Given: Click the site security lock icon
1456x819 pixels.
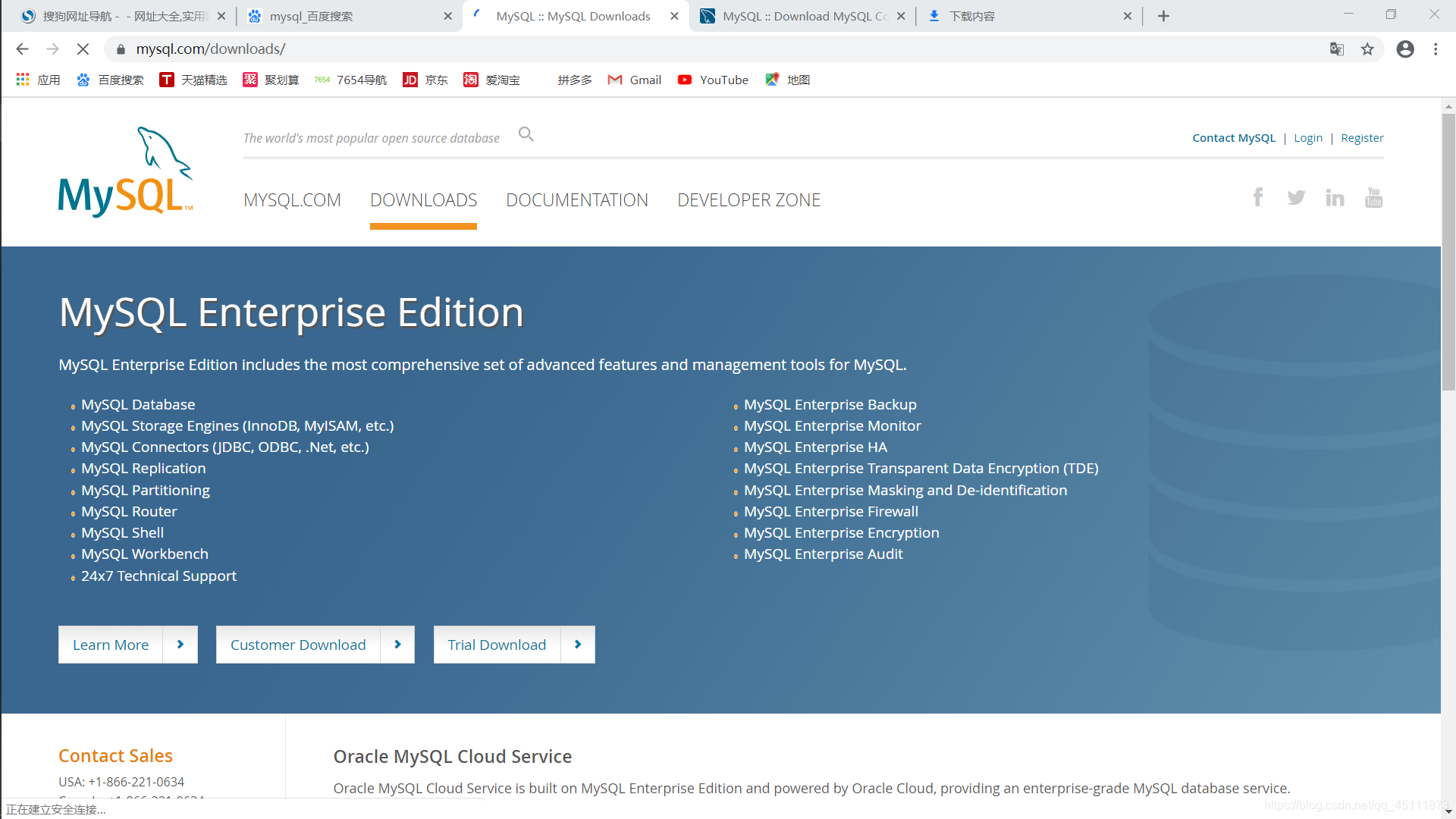Looking at the screenshot, I should pyautogui.click(x=121, y=49).
